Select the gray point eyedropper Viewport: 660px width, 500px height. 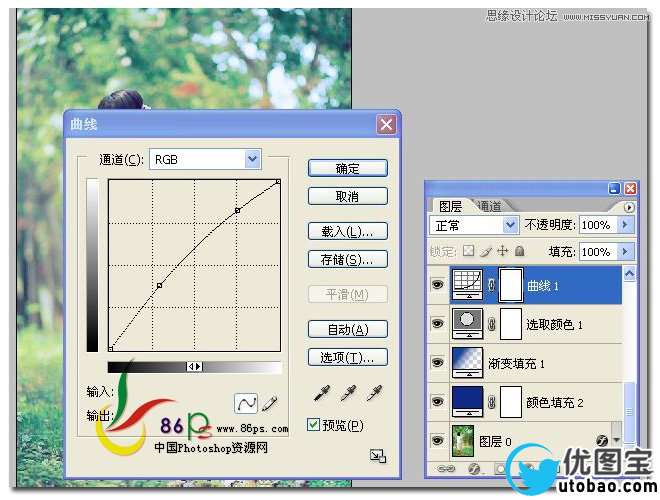pos(348,394)
